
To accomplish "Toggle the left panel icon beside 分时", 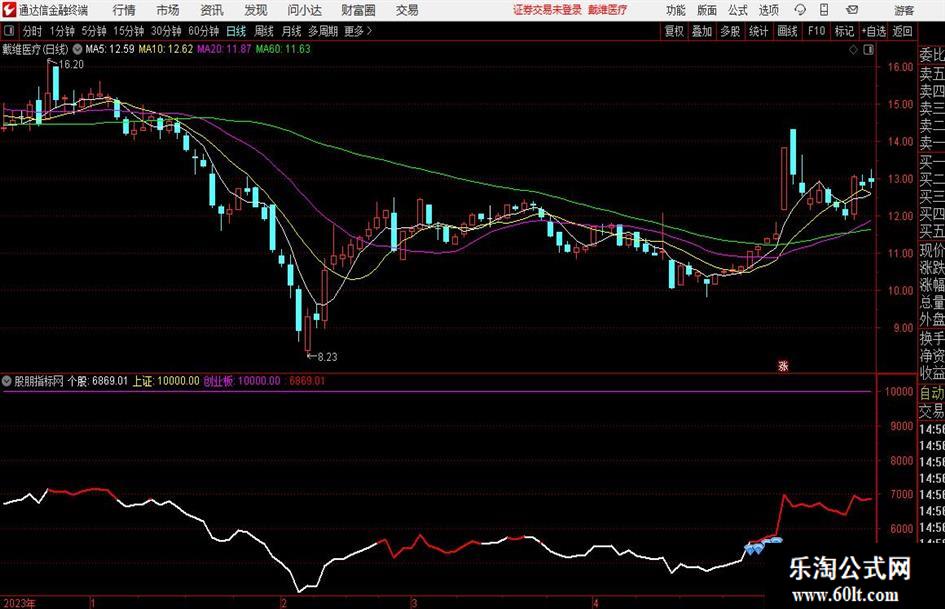I will click(x=9, y=31).
